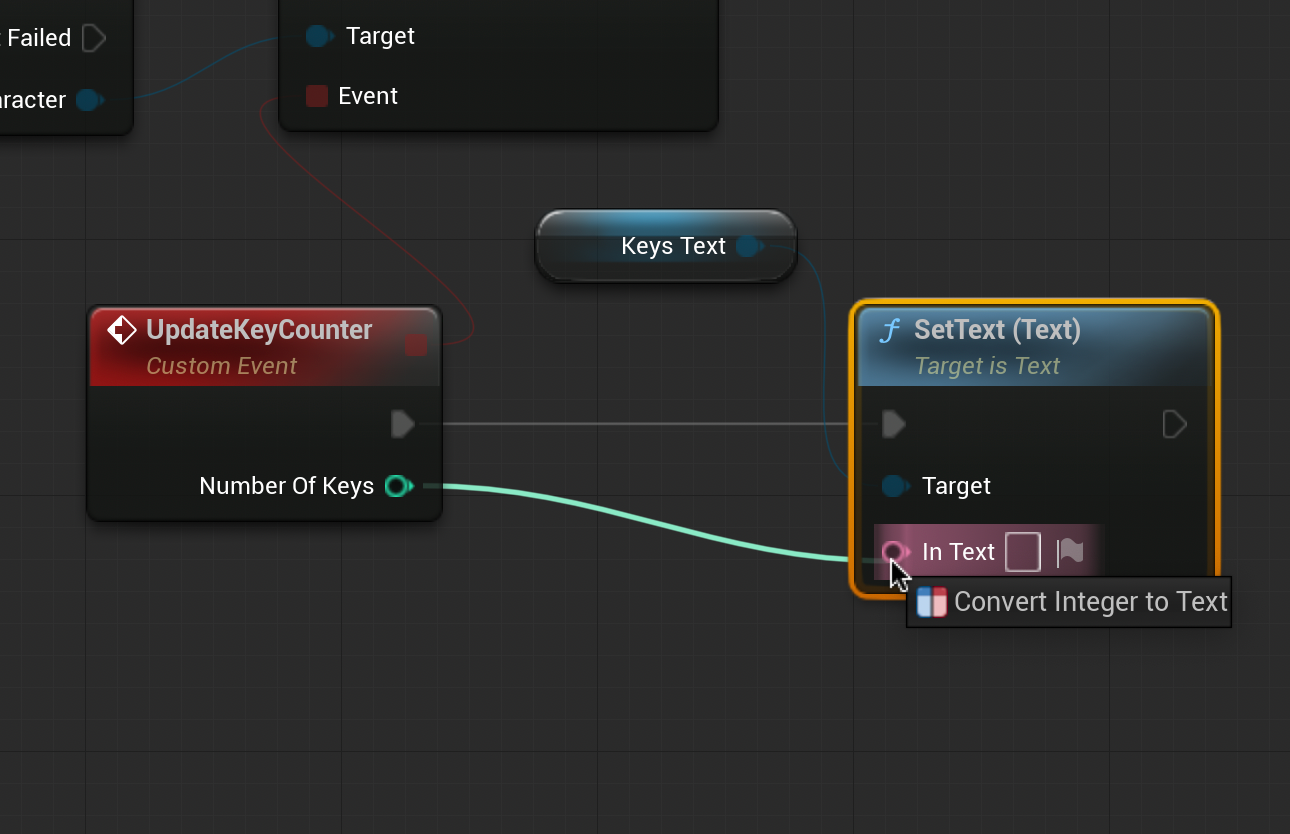Click the red delegate pin on UpdateKeyCounter header
This screenshot has height=834, width=1290.
[417, 345]
